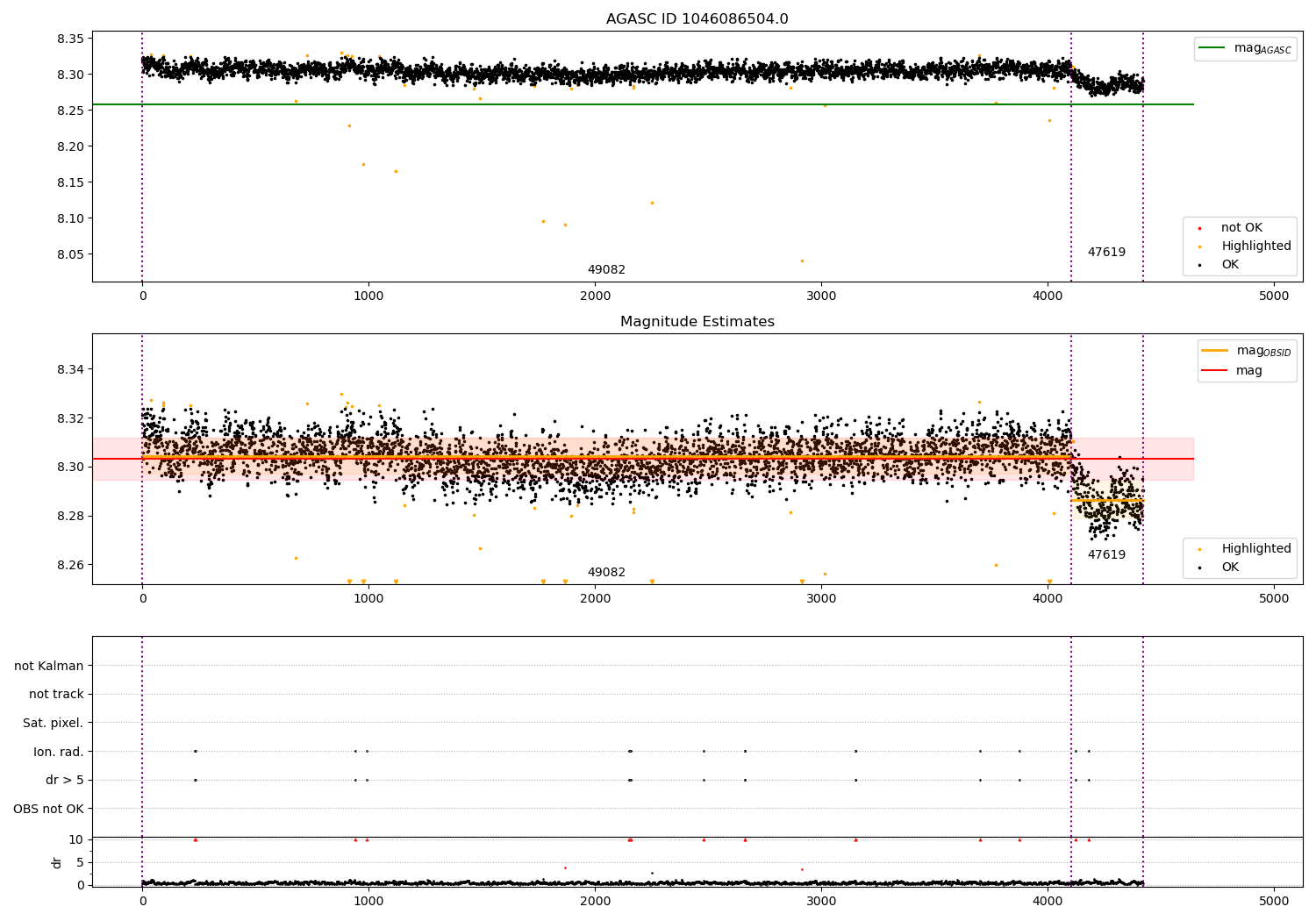Viewport: 1316px width, 921px height.
Task: Click the 49082 label in Magnitude Estimates plot
Action: pyautogui.click(x=606, y=573)
